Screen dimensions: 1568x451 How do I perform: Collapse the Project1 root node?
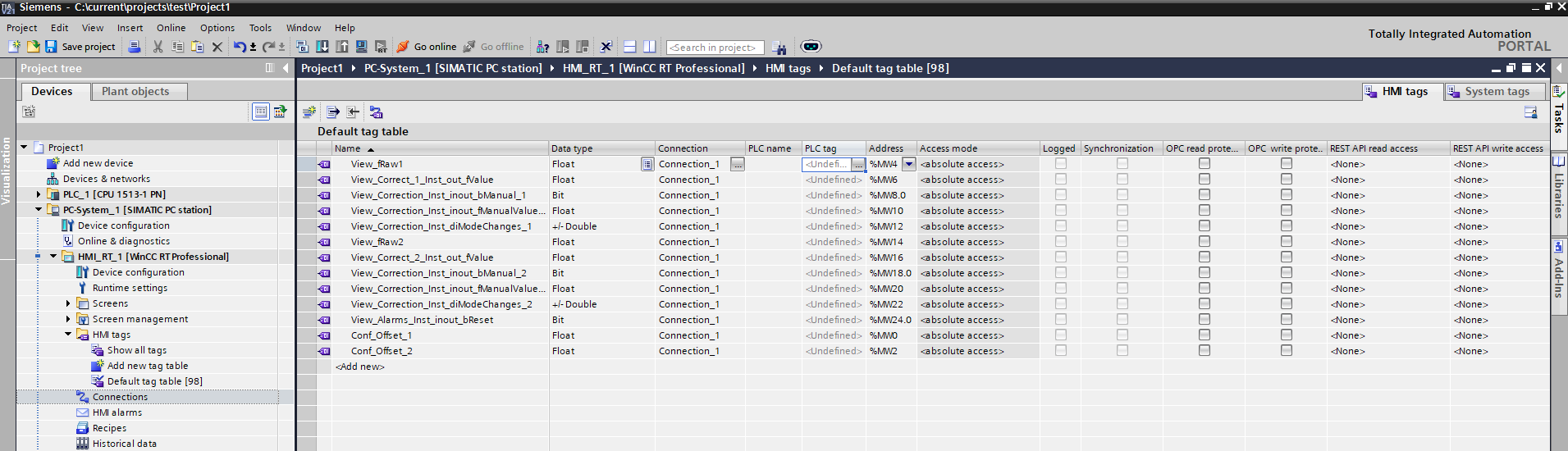point(24,148)
